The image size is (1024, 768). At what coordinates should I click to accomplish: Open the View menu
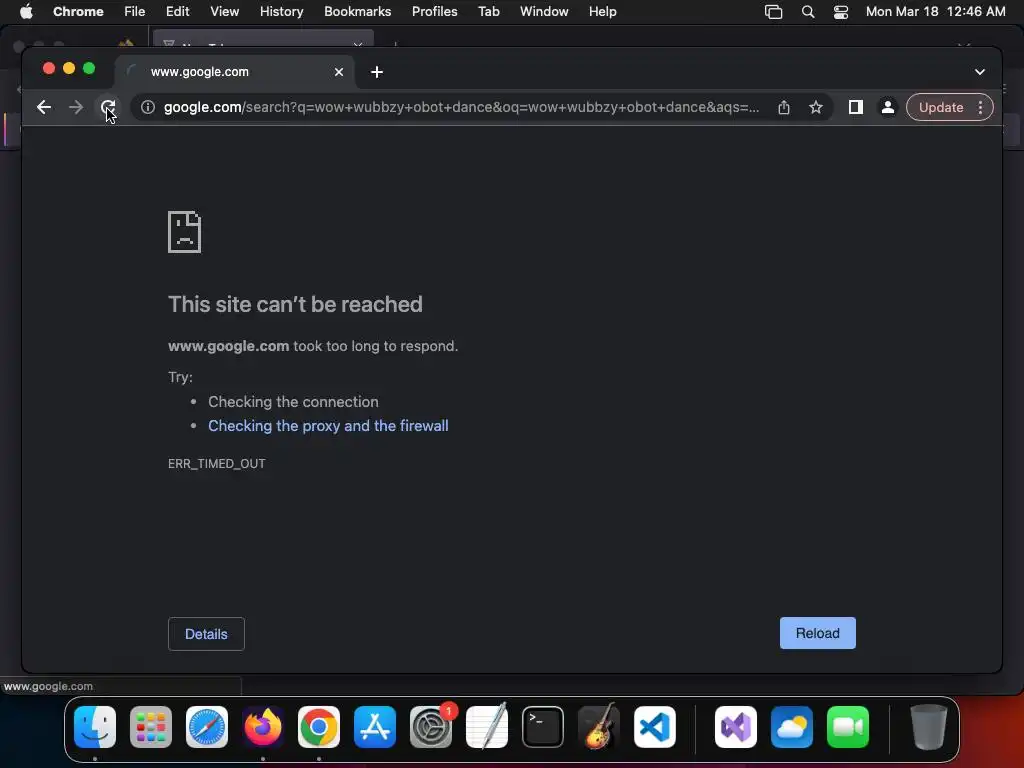pyautogui.click(x=225, y=11)
